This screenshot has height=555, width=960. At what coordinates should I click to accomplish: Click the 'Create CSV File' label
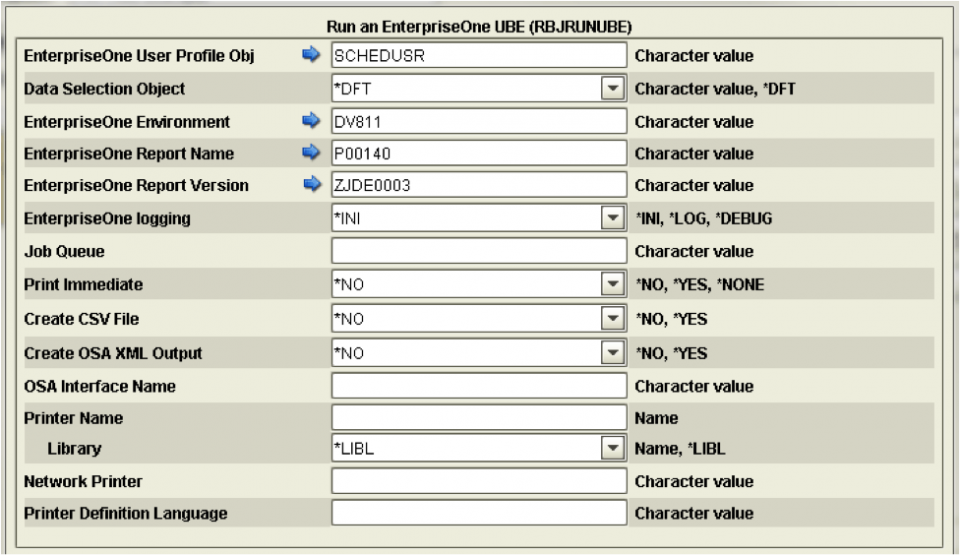tap(81, 319)
